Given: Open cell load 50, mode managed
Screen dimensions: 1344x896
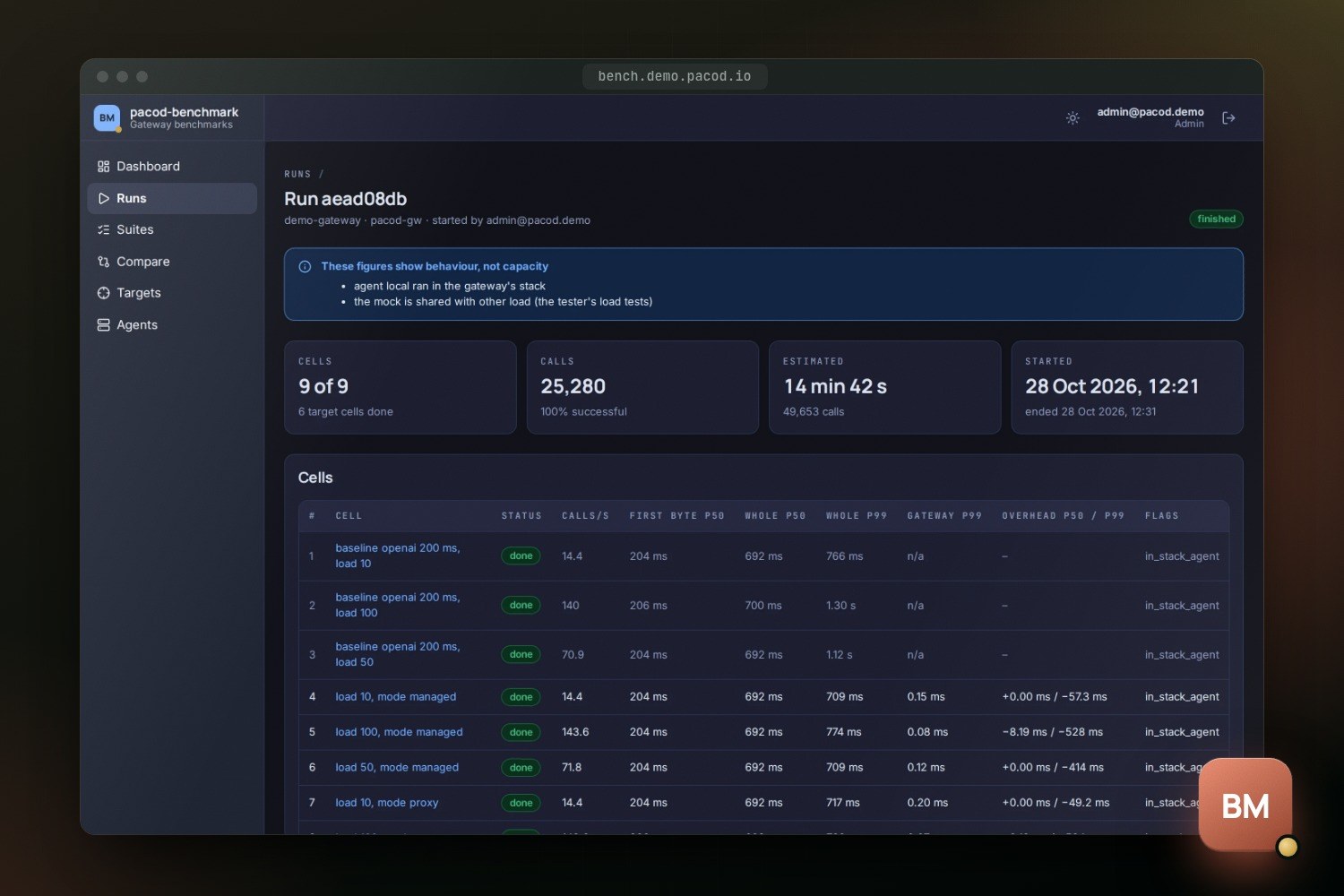Looking at the screenshot, I should [397, 767].
